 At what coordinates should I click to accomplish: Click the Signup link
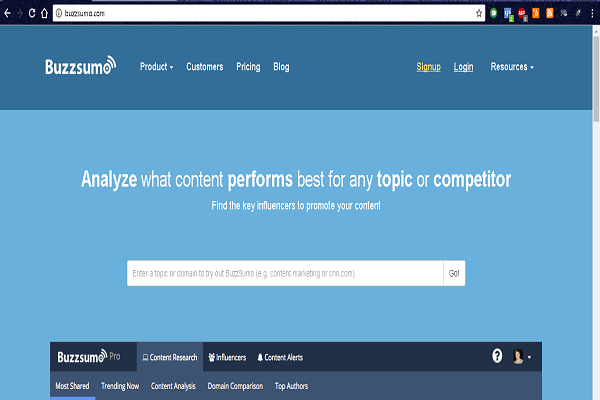tap(429, 67)
